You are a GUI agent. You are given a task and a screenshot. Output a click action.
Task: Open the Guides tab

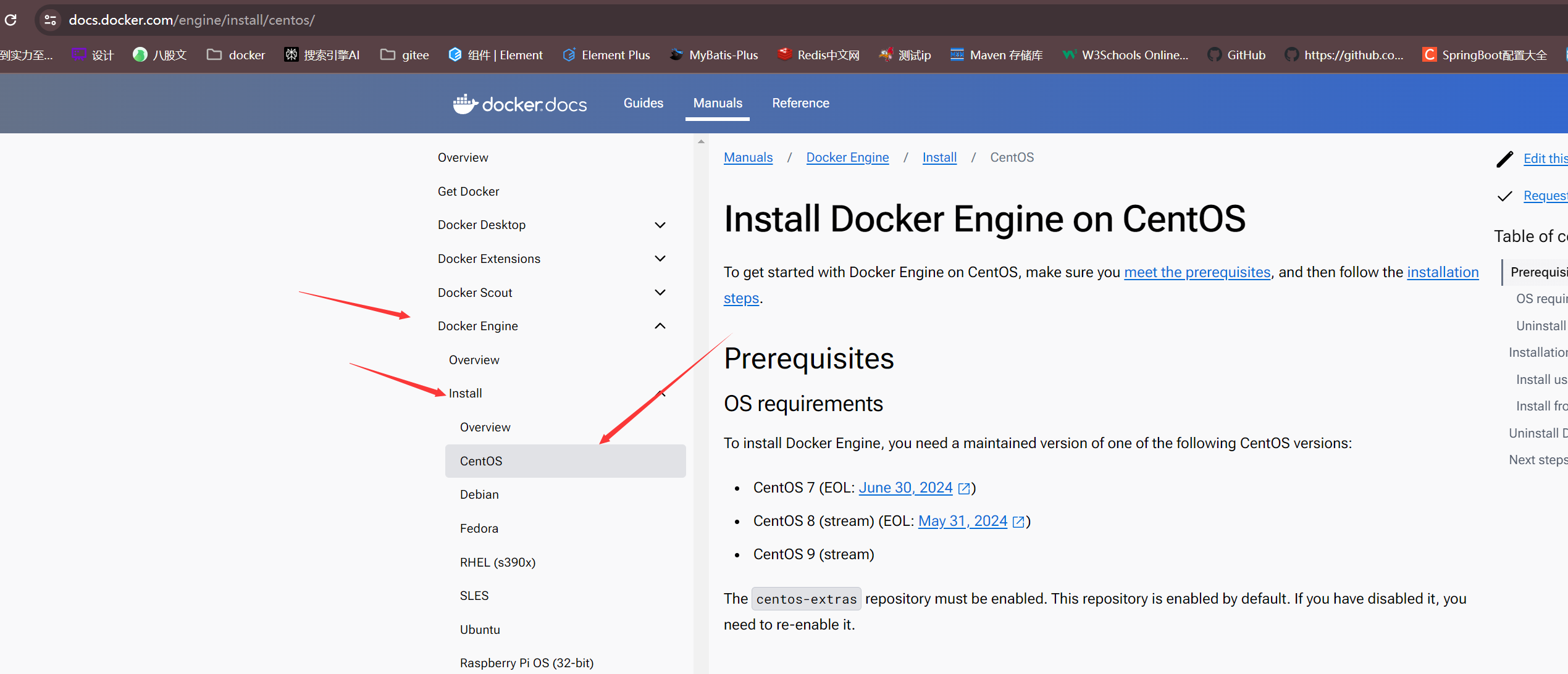point(644,103)
